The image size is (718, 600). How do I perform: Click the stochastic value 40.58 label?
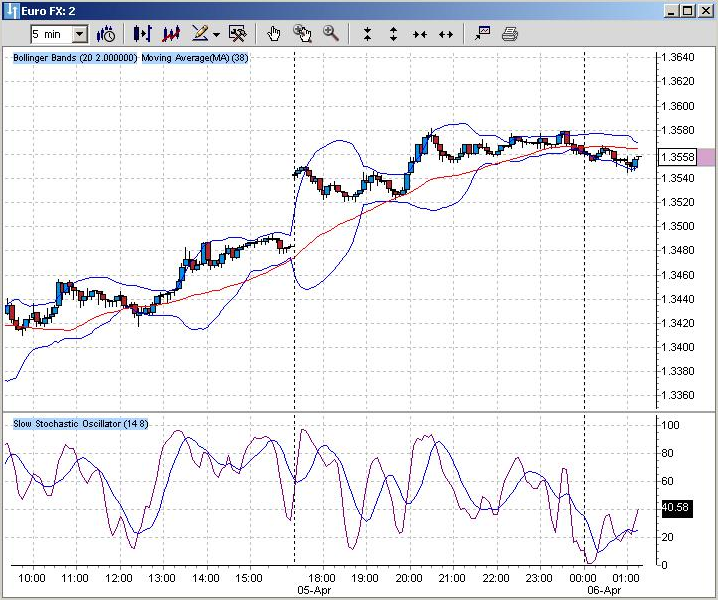(x=678, y=508)
